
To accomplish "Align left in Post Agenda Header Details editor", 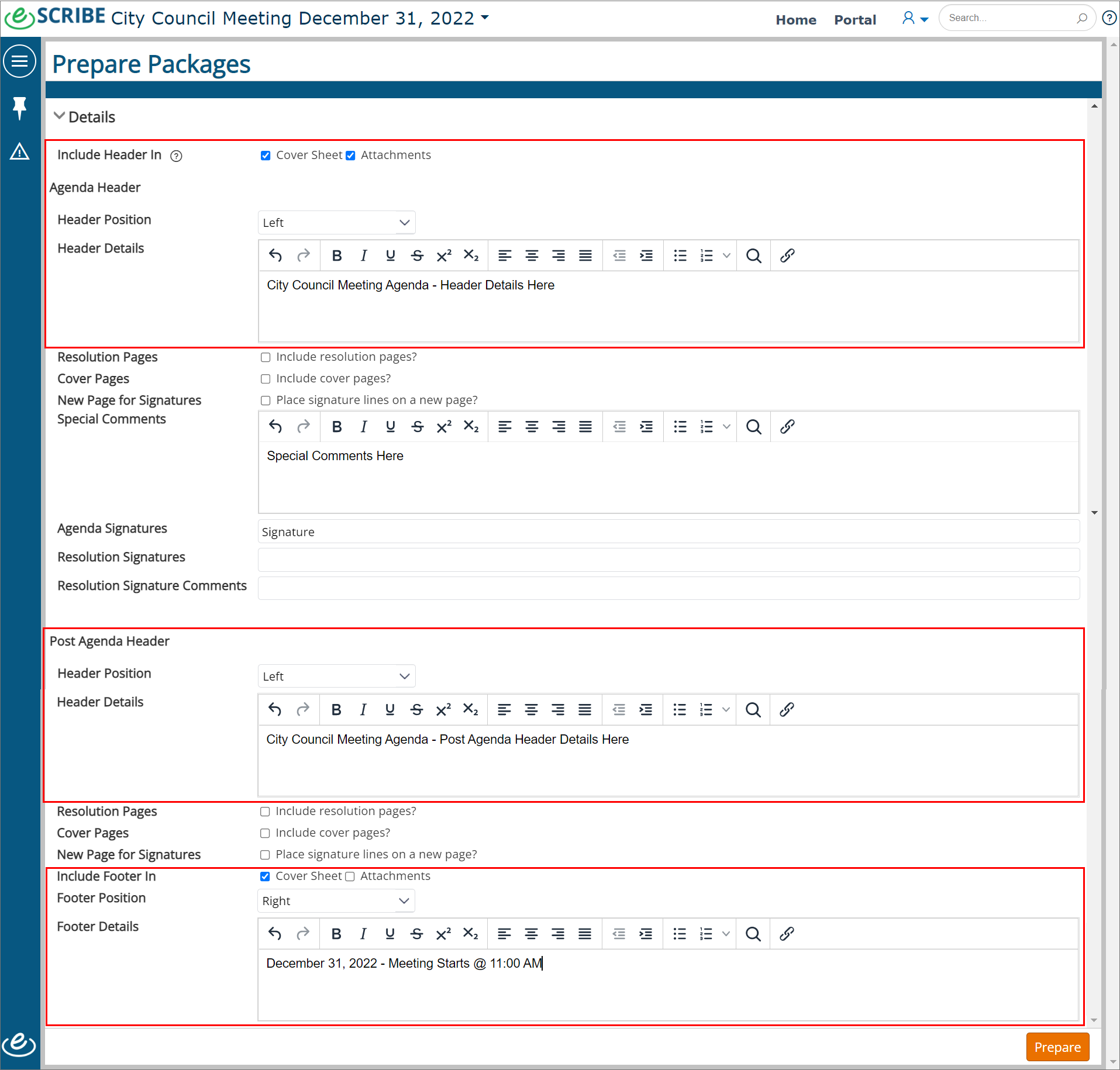I will click(504, 709).
